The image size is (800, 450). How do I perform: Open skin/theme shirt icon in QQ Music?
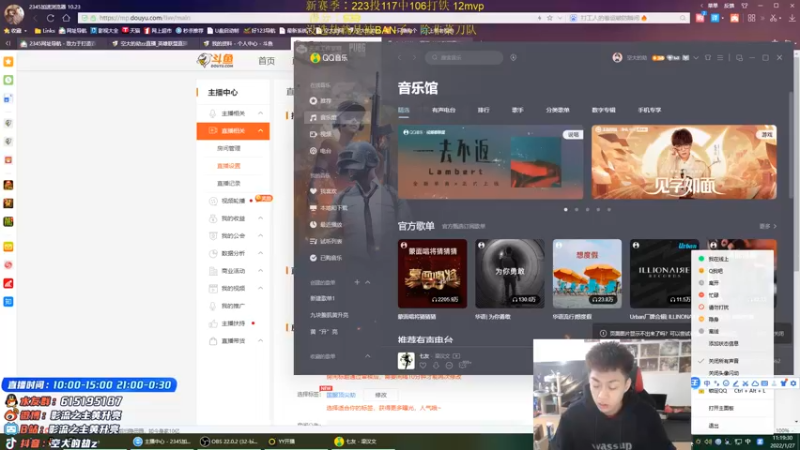point(708,58)
